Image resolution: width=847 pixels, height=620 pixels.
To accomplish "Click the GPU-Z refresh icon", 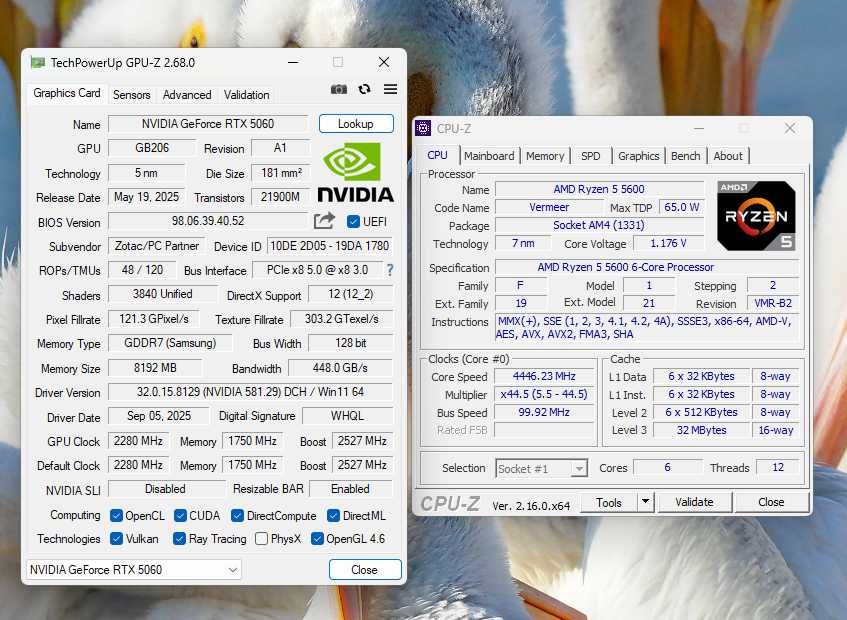I will tap(365, 89).
